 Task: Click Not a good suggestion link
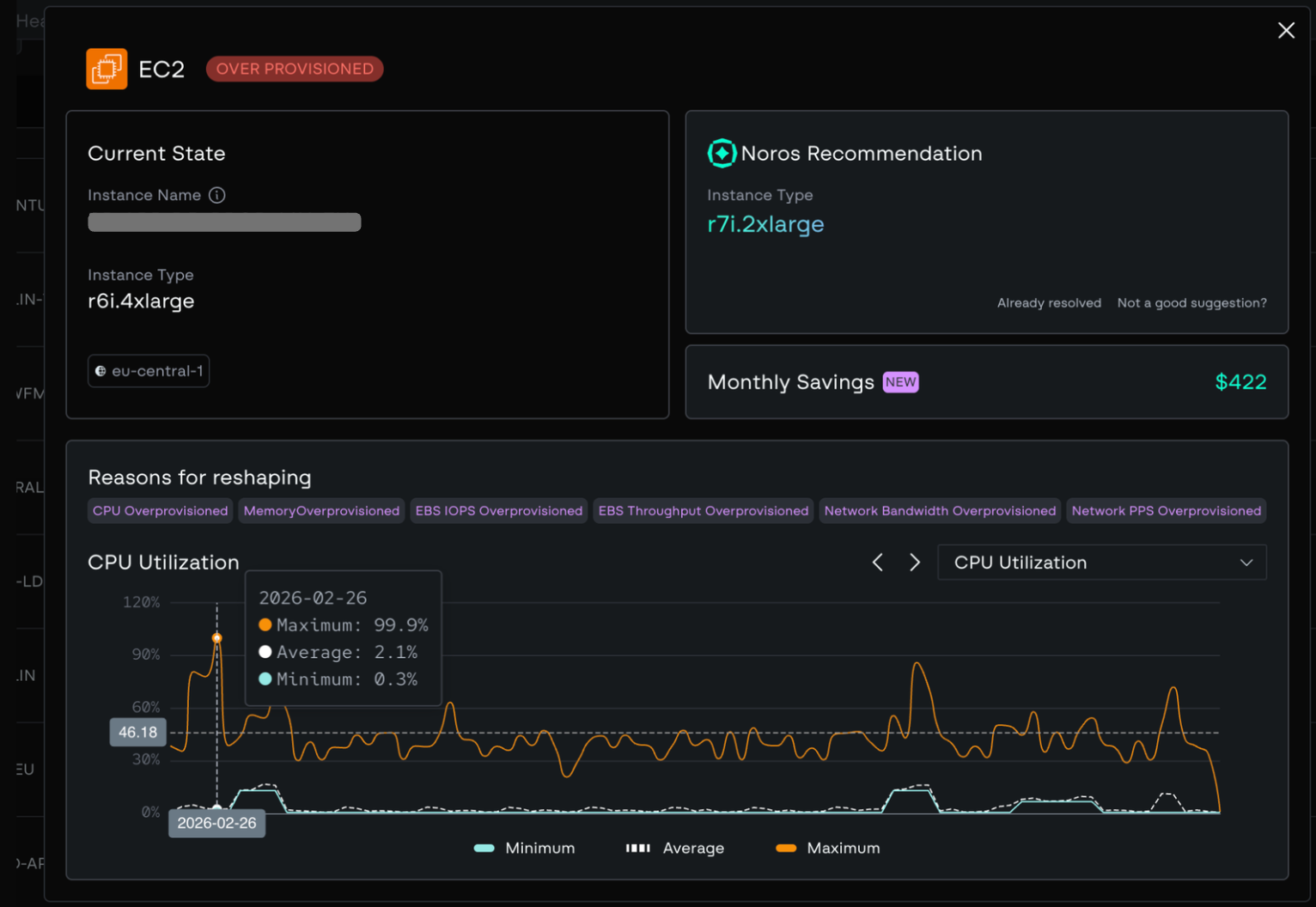pyautogui.click(x=1191, y=303)
